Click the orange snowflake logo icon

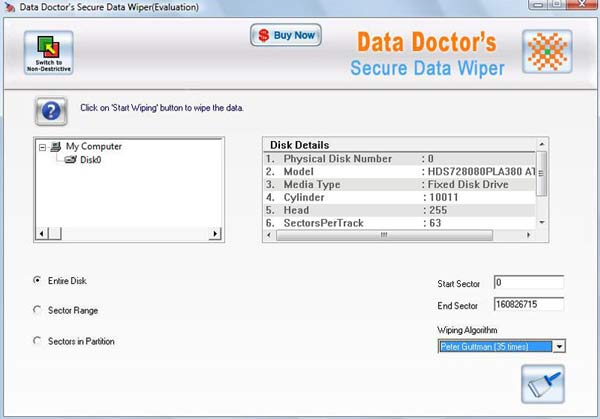[547, 52]
